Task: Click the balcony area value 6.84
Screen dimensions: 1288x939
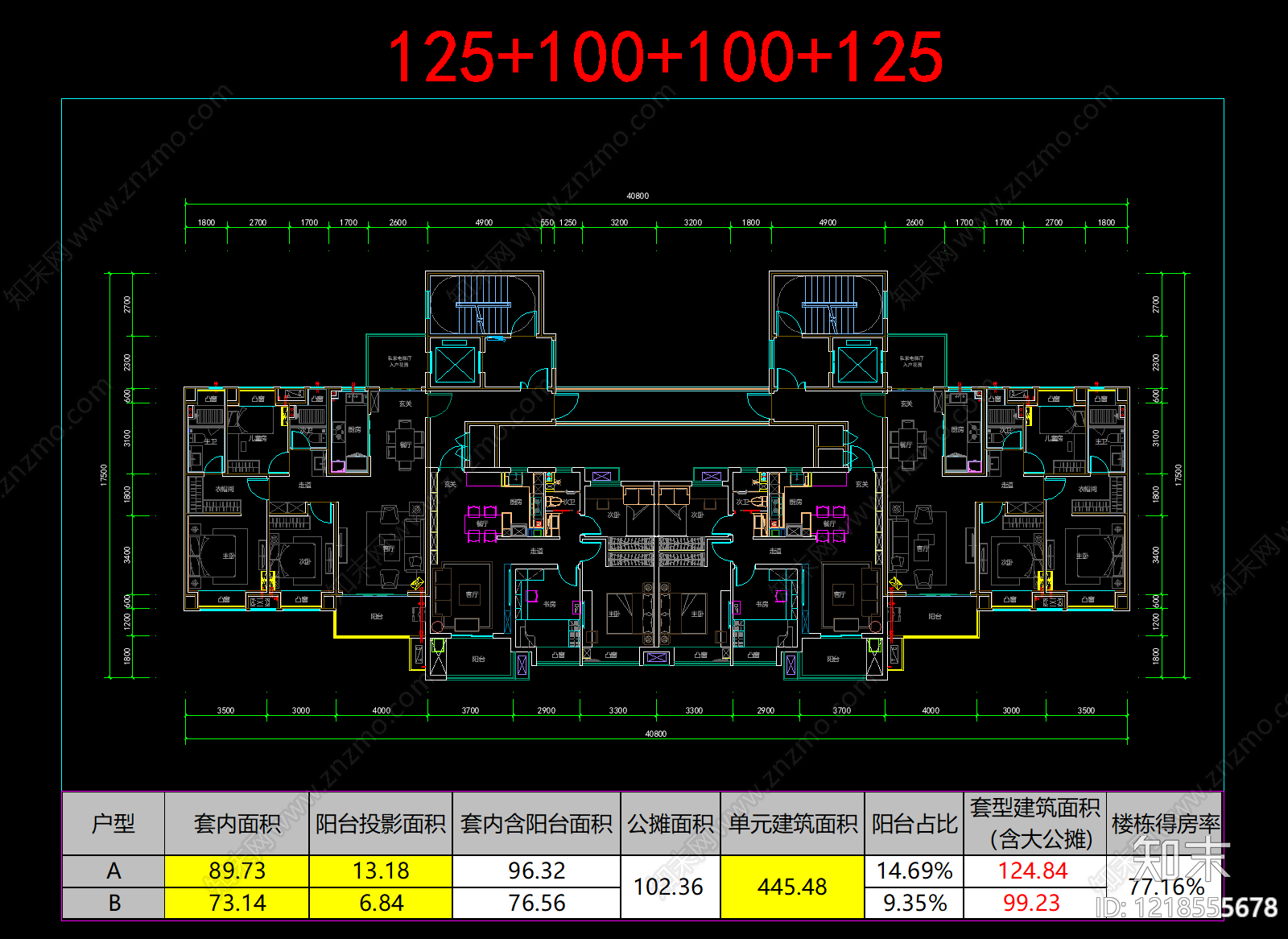Action: [x=381, y=904]
